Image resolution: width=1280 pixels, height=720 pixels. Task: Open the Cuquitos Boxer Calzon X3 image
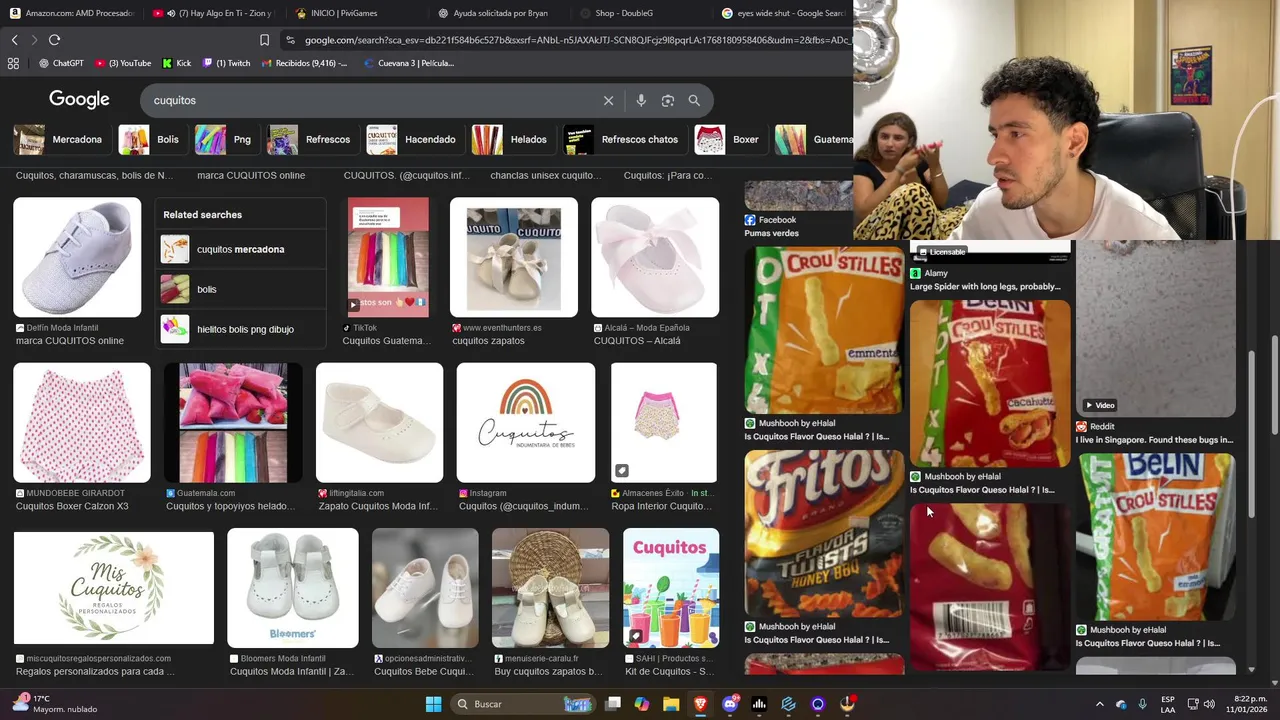coord(82,423)
